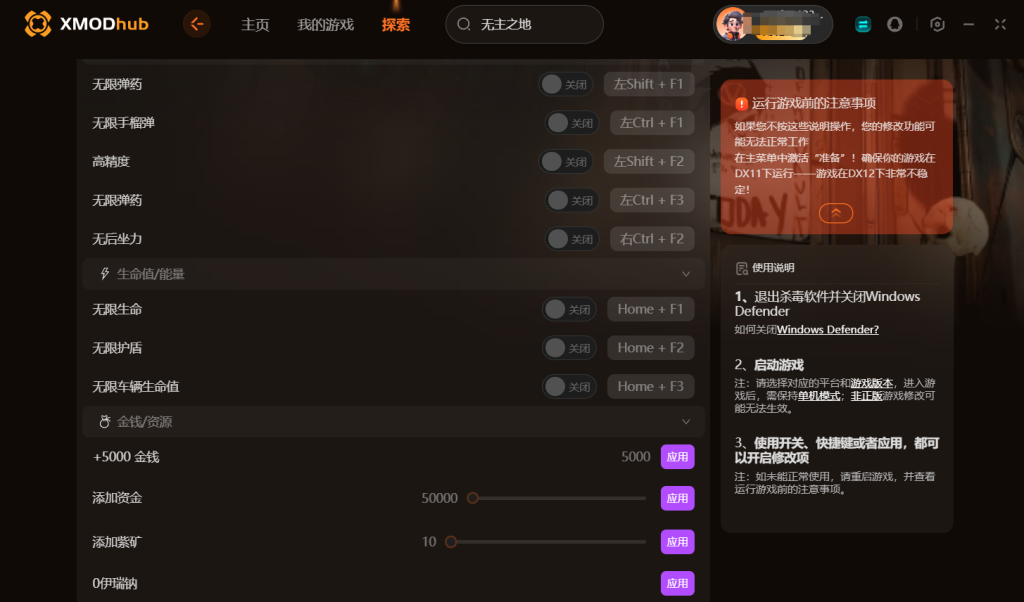The width and height of the screenshot is (1024, 602).
Task: Open the user avatar profile
Action: (x=732, y=24)
